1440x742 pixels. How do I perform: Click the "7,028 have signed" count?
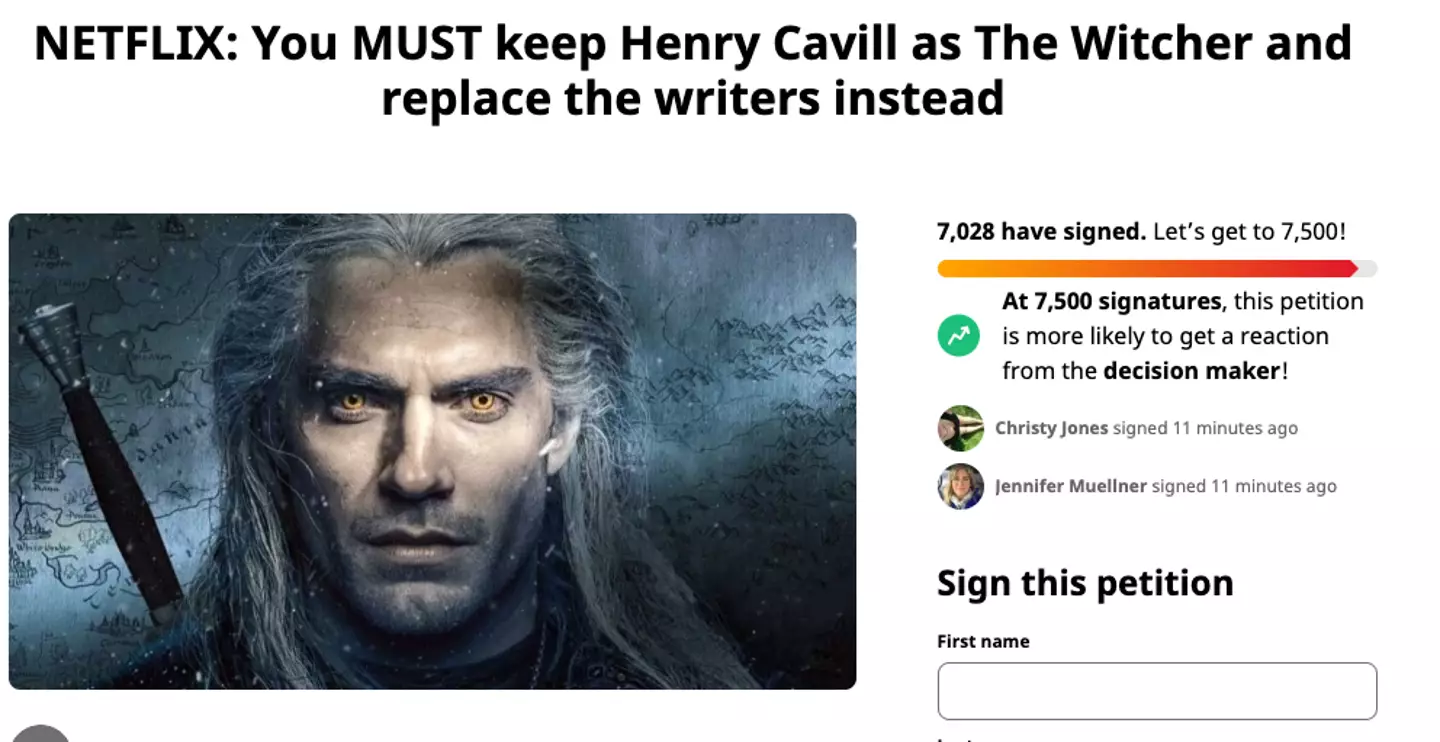point(1040,232)
